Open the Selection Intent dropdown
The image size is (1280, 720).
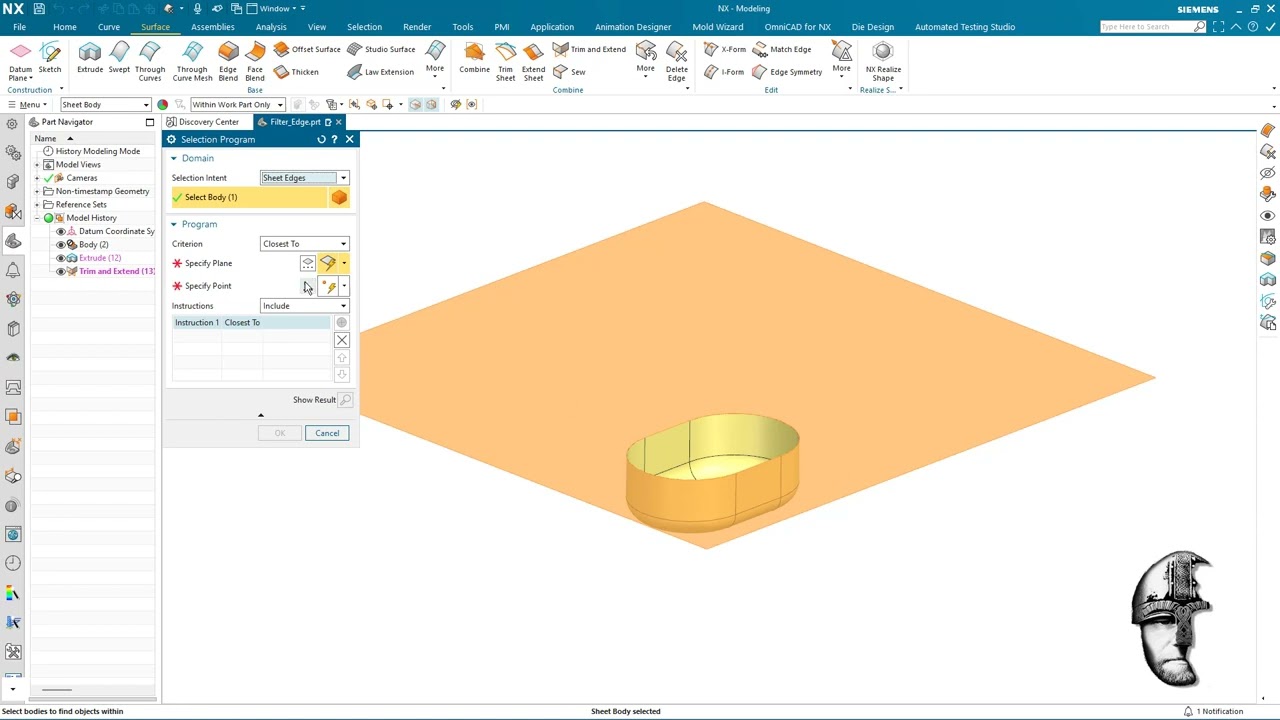[304, 178]
